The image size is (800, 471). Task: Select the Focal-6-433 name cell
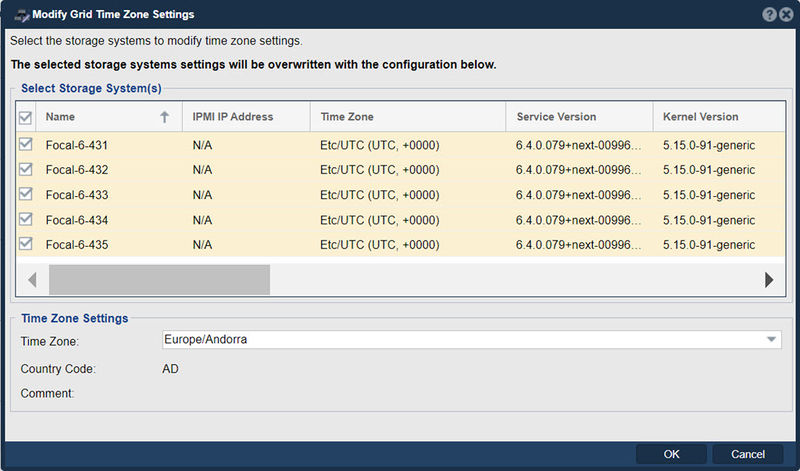(x=77, y=195)
